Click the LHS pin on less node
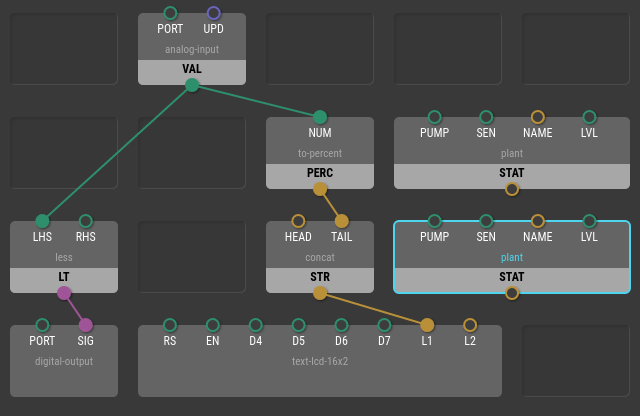Image resolution: width=640 pixels, height=416 pixels. coord(42,221)
